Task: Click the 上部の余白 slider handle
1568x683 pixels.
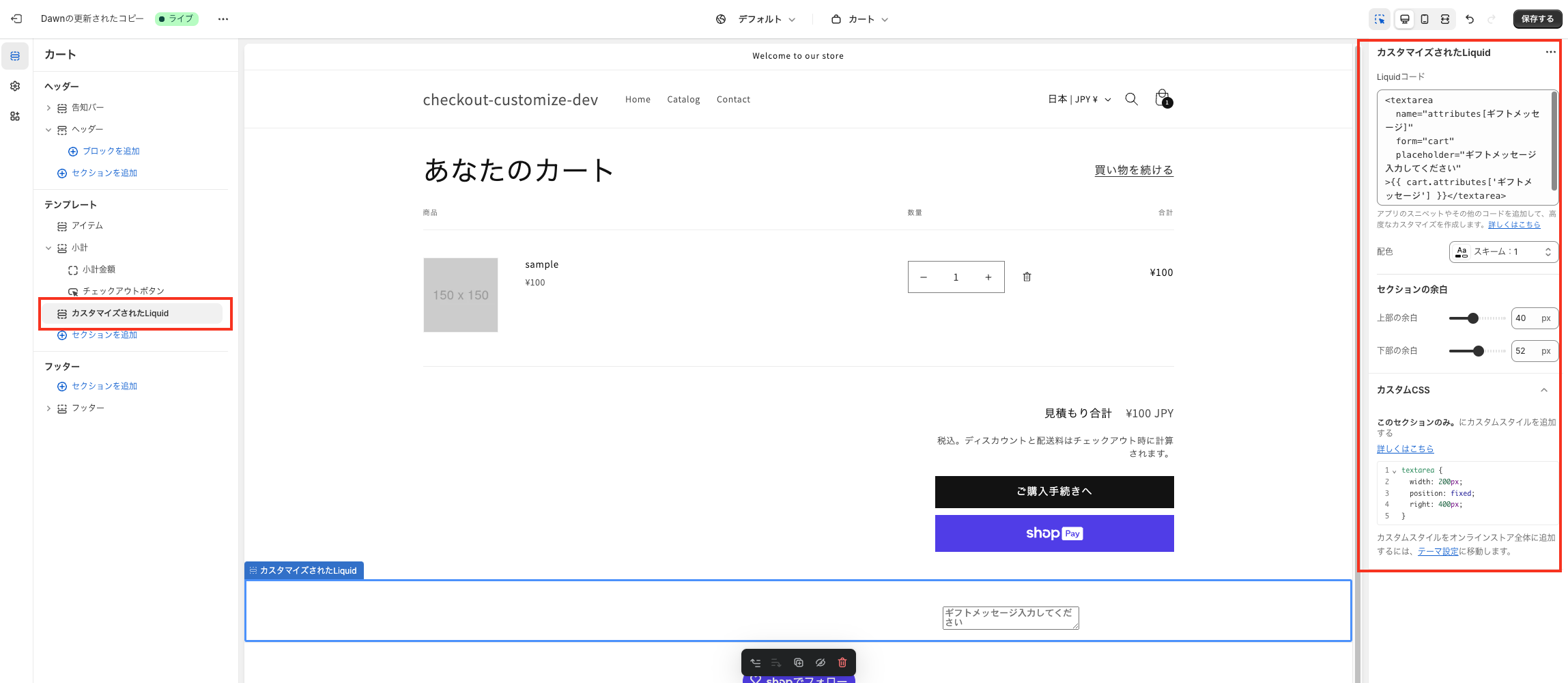Action: [1473, 318]
